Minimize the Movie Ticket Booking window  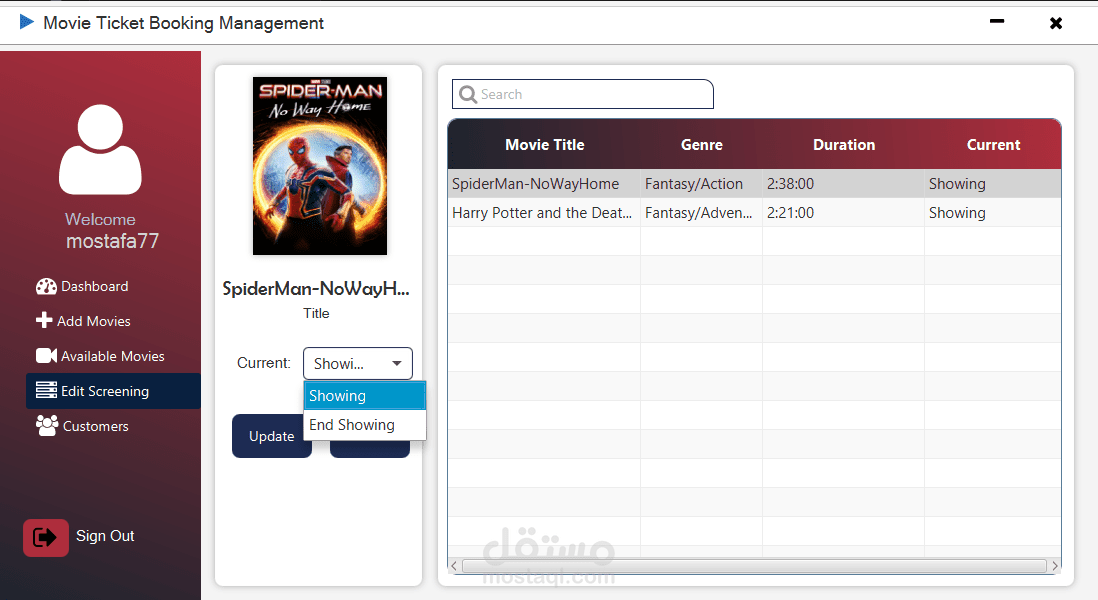(997, 22)
